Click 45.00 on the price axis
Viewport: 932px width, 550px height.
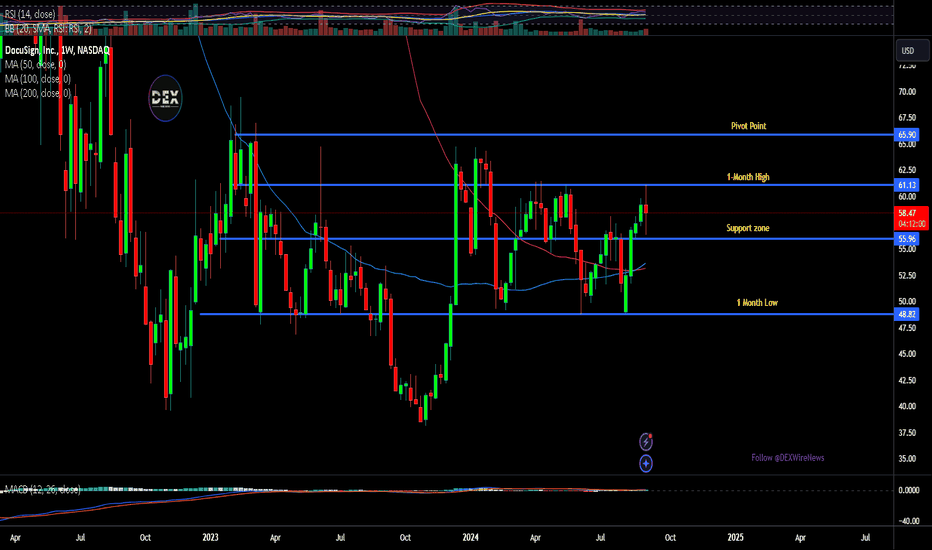(x=907, y=354)
